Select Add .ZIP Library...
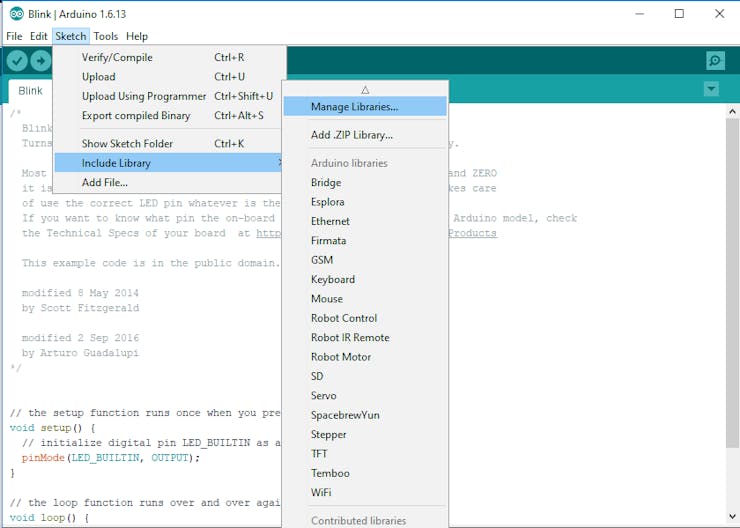Image resolution: width=740 pixels, height=528 pixels. point(365,135)
